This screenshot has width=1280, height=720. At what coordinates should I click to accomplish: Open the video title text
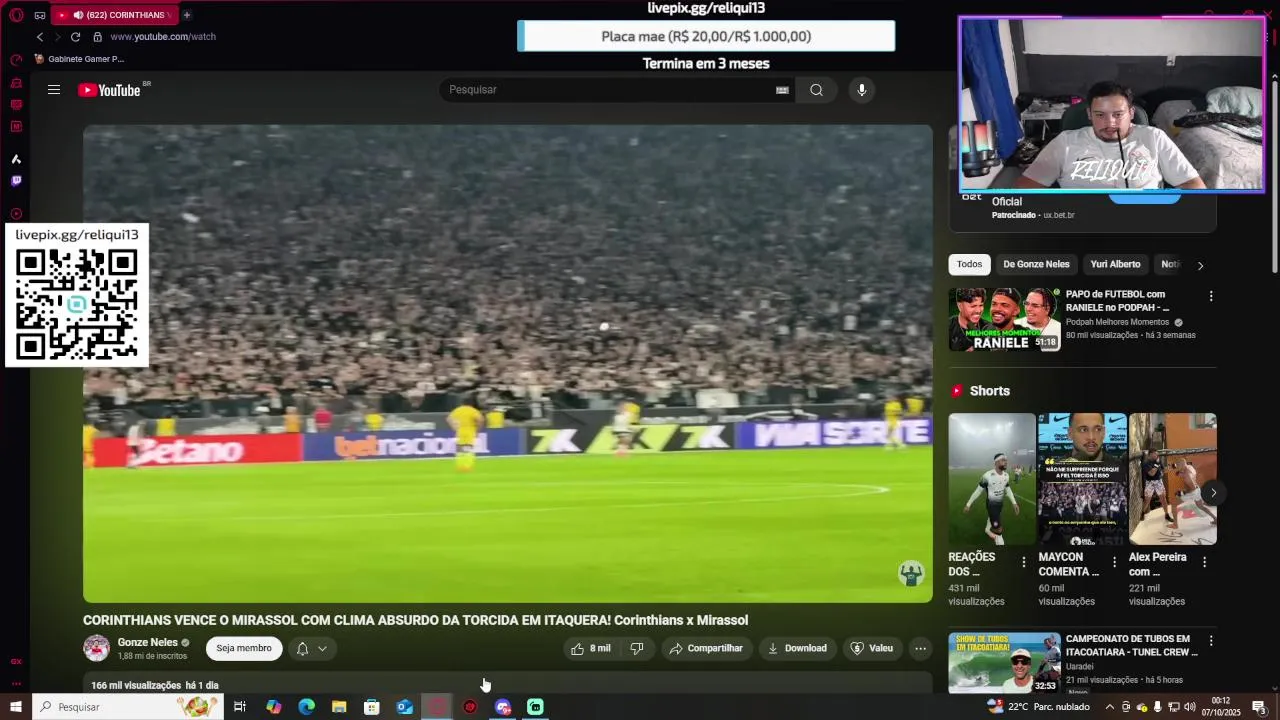[415, 620]
